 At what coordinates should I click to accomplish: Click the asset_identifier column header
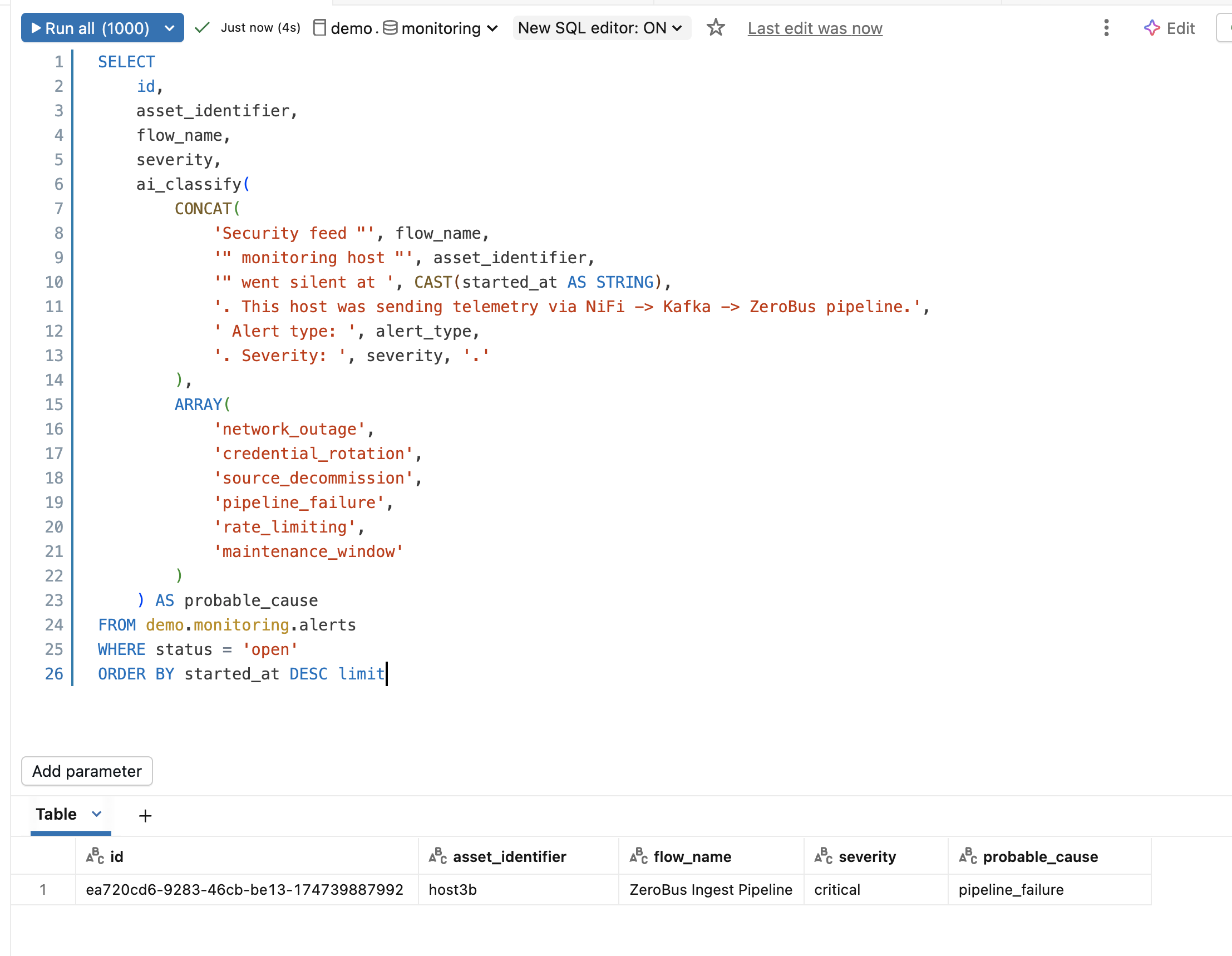[519, 857]
